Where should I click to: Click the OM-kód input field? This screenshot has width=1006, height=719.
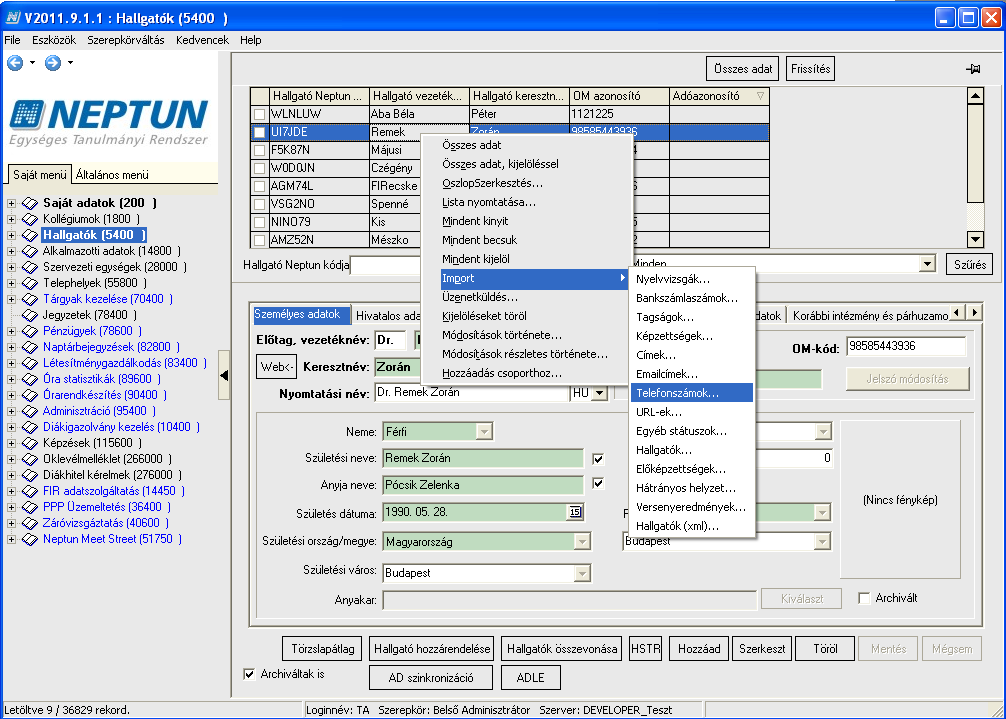[x=906, y=346]
